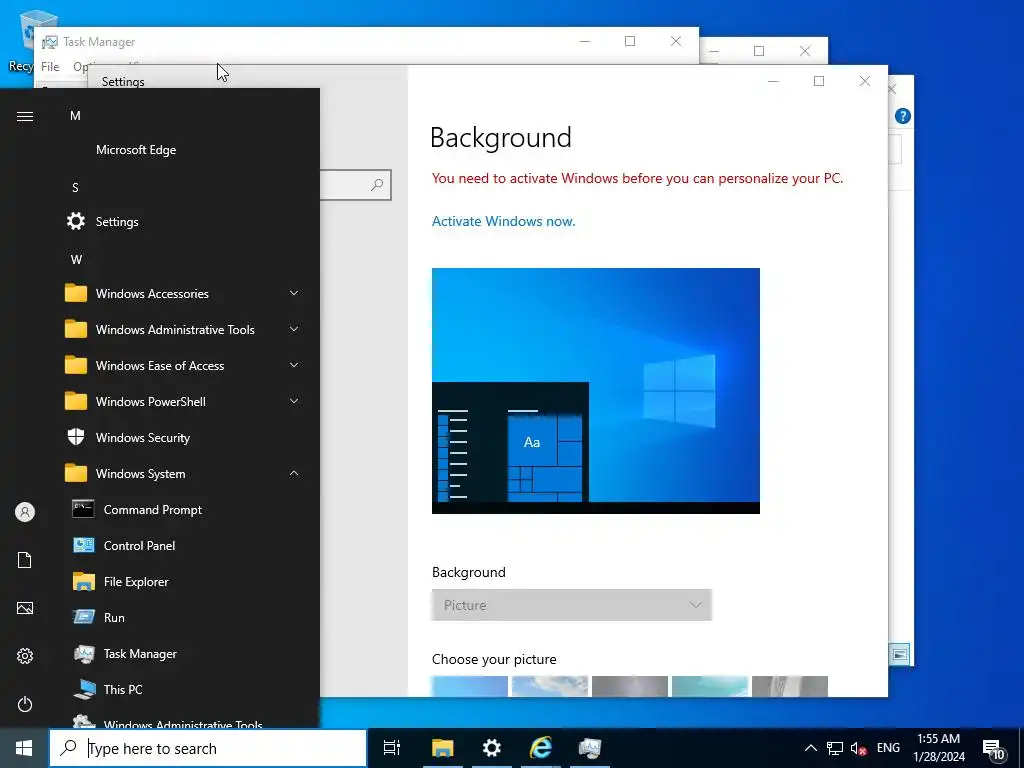
Task: Click the Power button in Start
Action: pyautogui.click(x=25, y=704)
